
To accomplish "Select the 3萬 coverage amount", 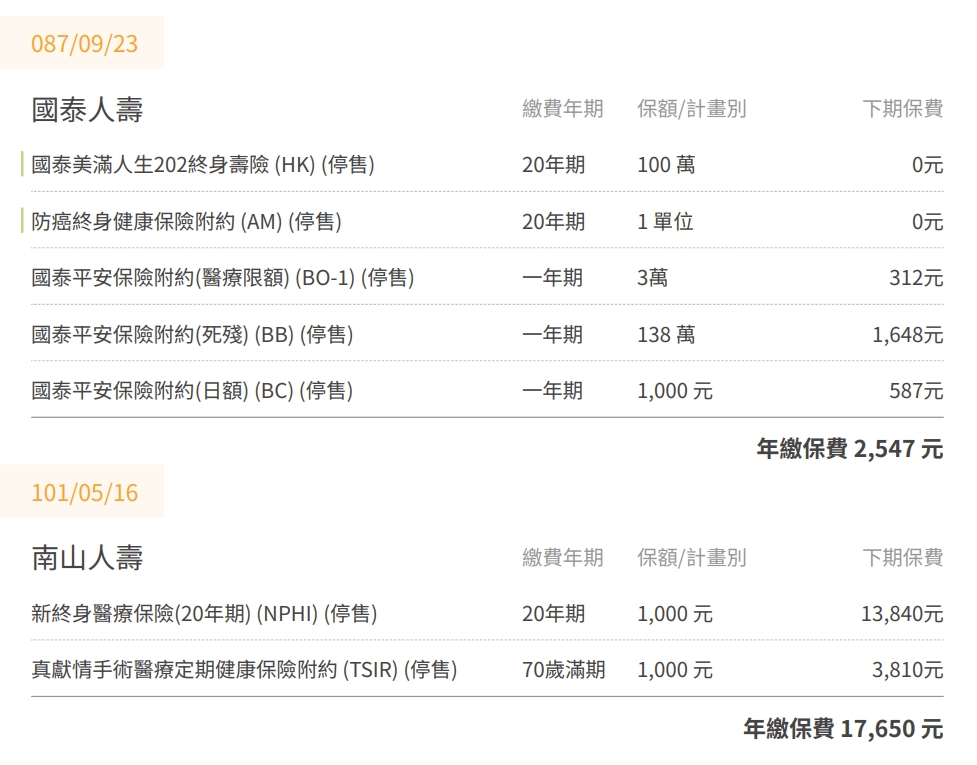I will point(652,278).
